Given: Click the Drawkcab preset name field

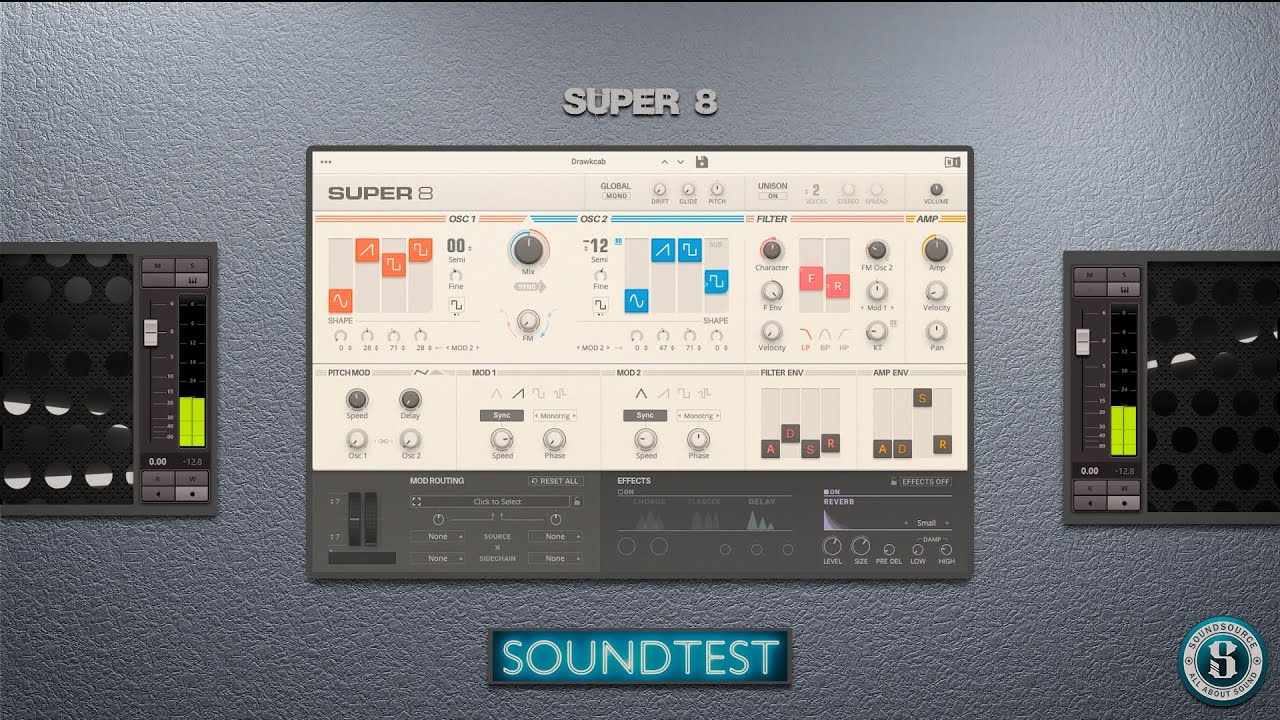Looking at the screenshot, I should [x=589, y=162].
